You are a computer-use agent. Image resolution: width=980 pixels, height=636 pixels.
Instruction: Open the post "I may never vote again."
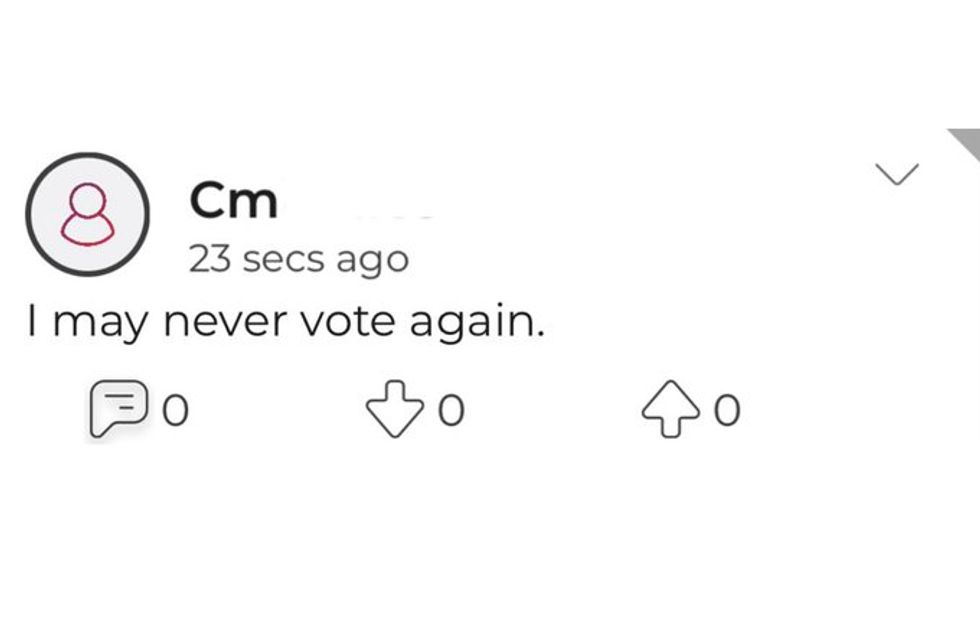tap(286, 322)
